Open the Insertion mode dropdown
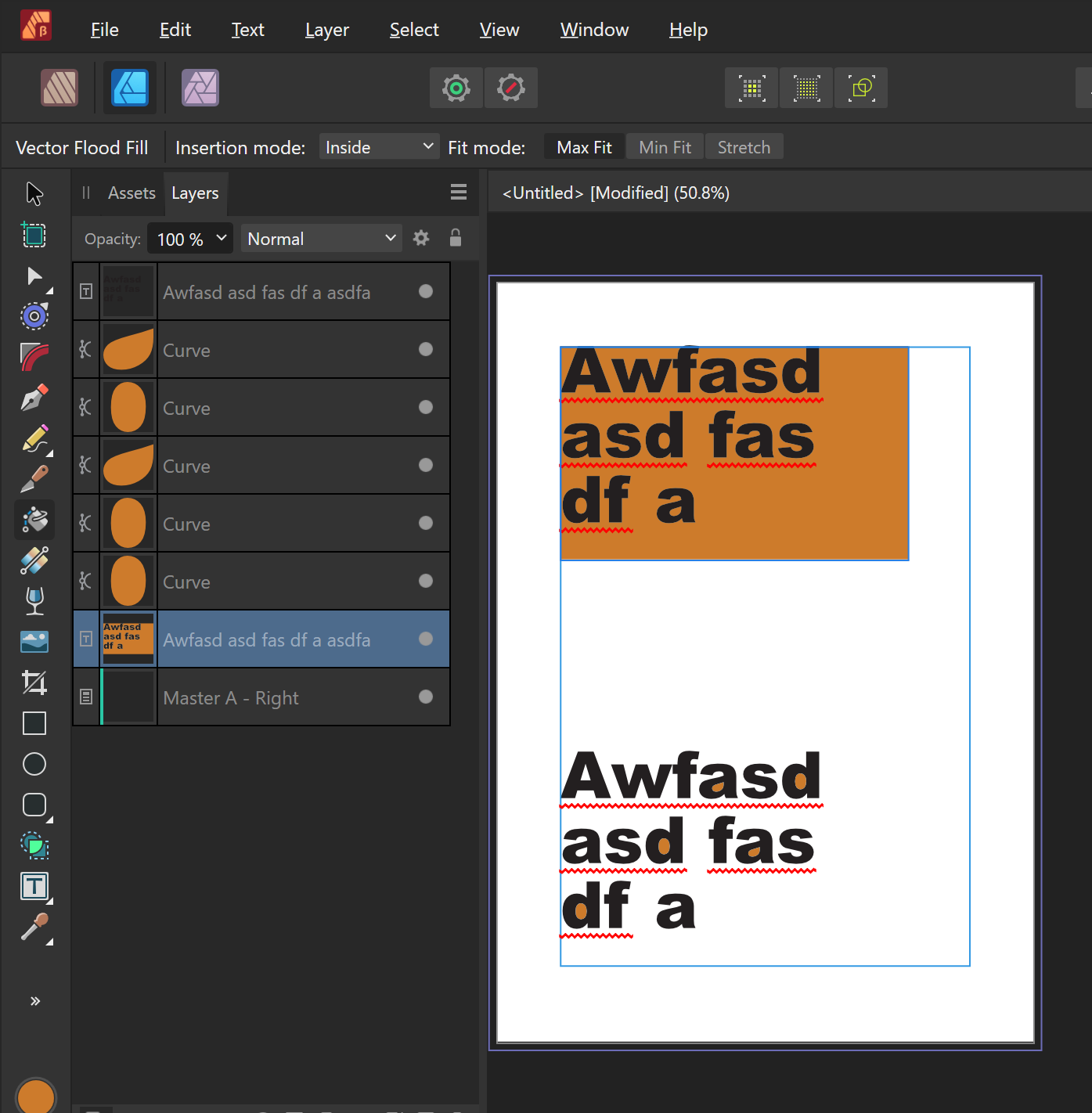 tap(379, 146)
